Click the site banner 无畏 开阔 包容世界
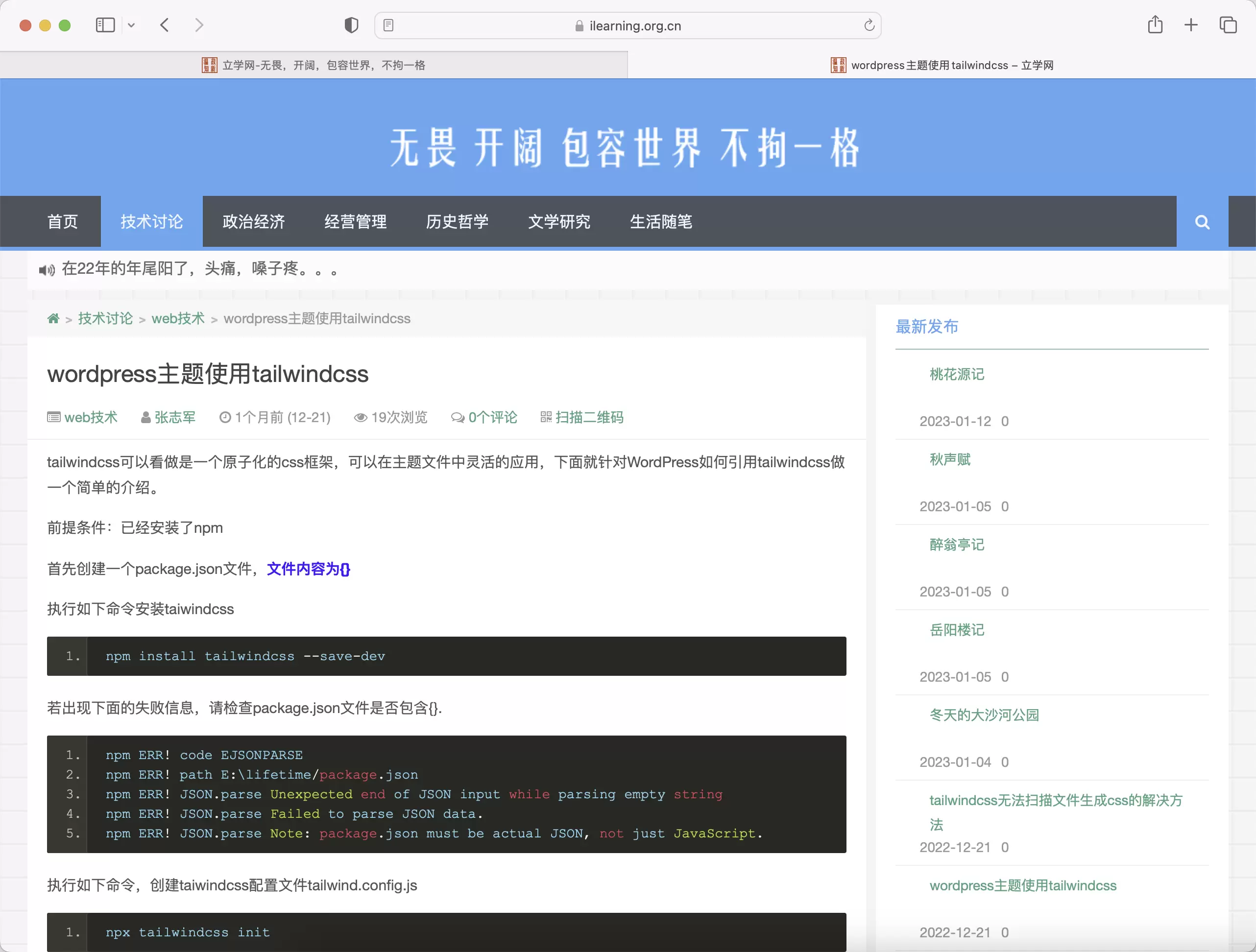The width and height of the screenshot is (1256, 952). [x=625, y=147]
